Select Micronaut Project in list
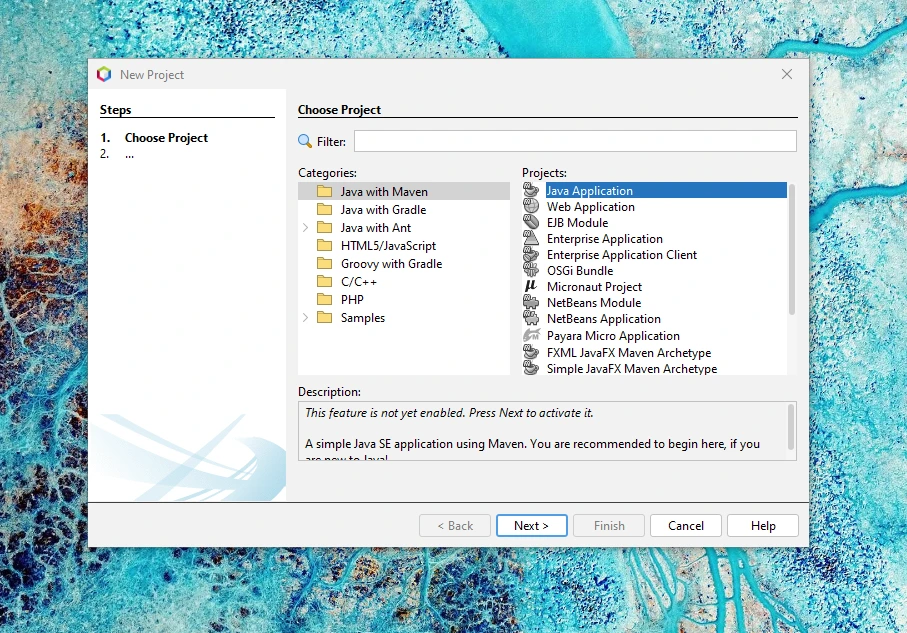 click(x=655, y=286)
